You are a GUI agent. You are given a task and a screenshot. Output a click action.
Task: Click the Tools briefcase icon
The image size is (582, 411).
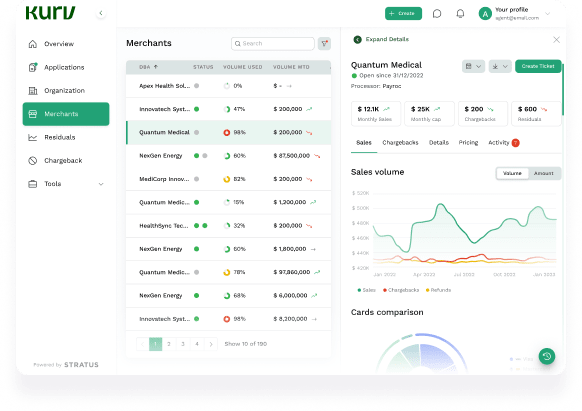[x=33, y=184]
